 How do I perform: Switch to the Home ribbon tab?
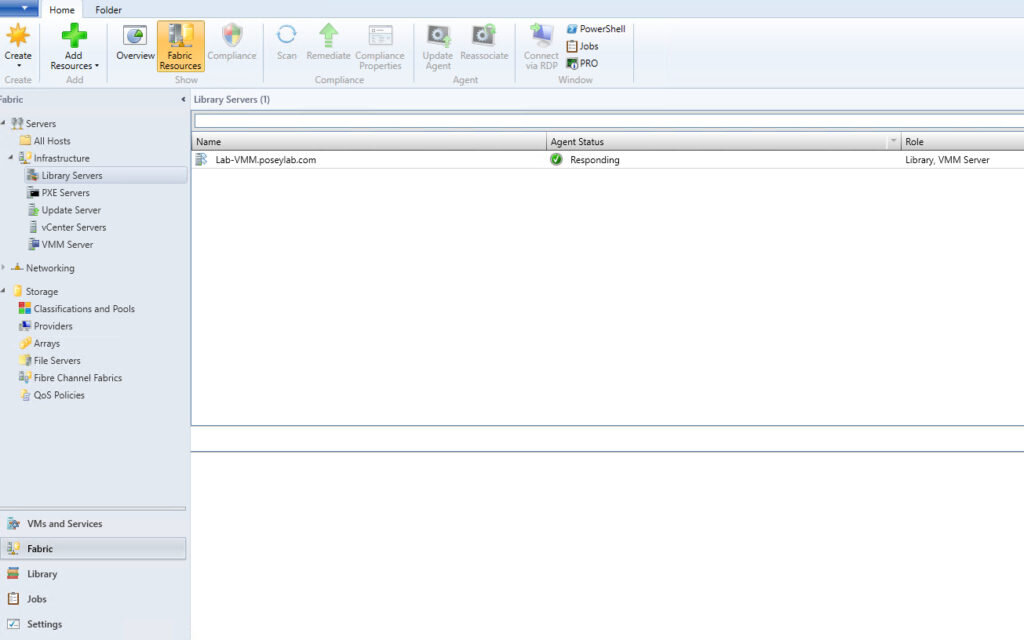[62, 10]
